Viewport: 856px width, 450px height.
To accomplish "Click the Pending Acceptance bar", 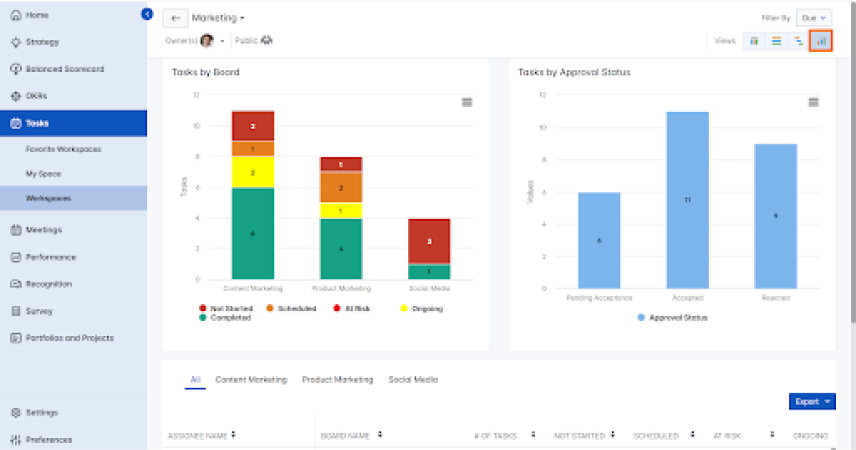I will tap(599, 240).
